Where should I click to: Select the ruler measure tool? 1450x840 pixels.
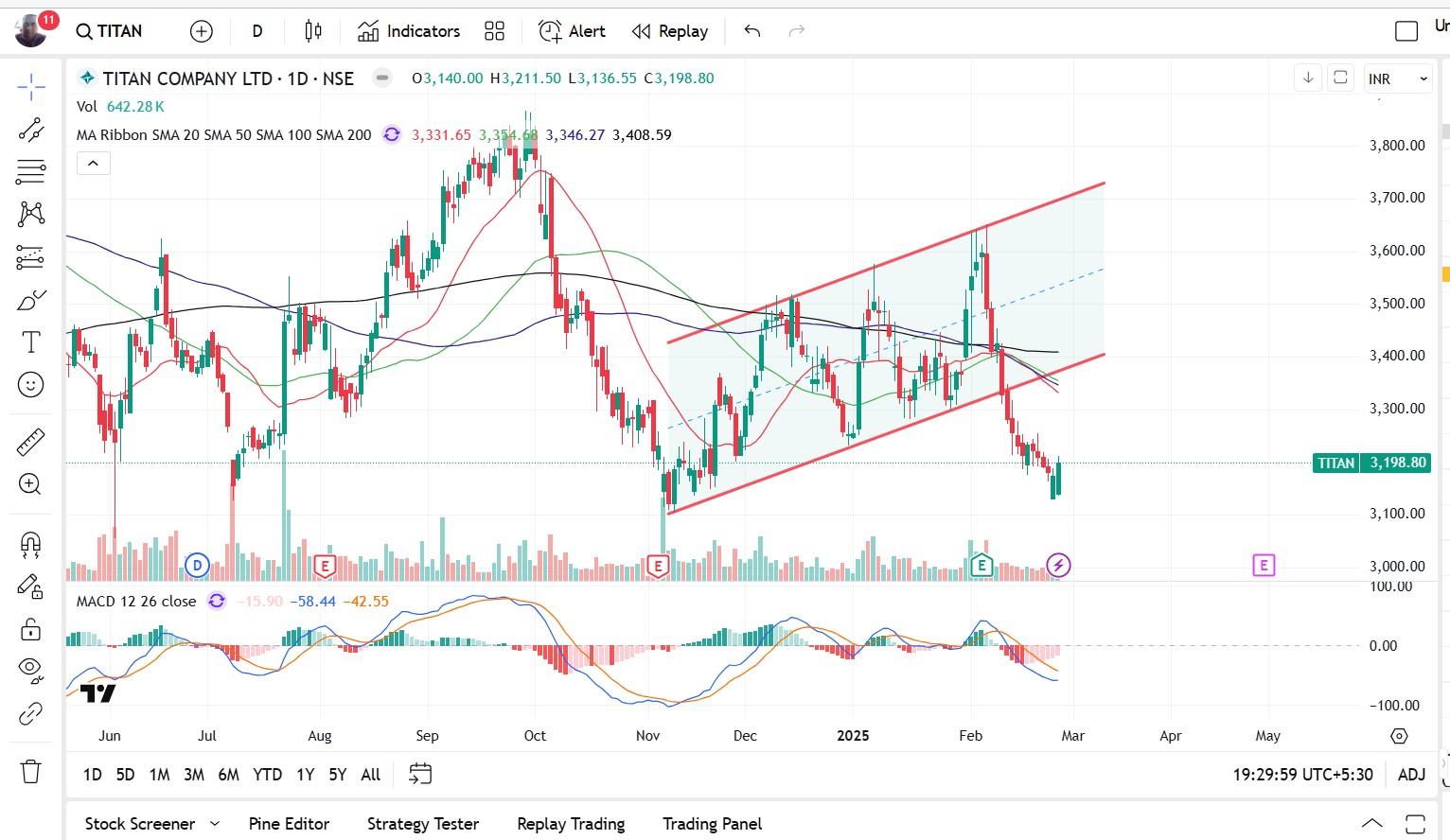point(31,442)
